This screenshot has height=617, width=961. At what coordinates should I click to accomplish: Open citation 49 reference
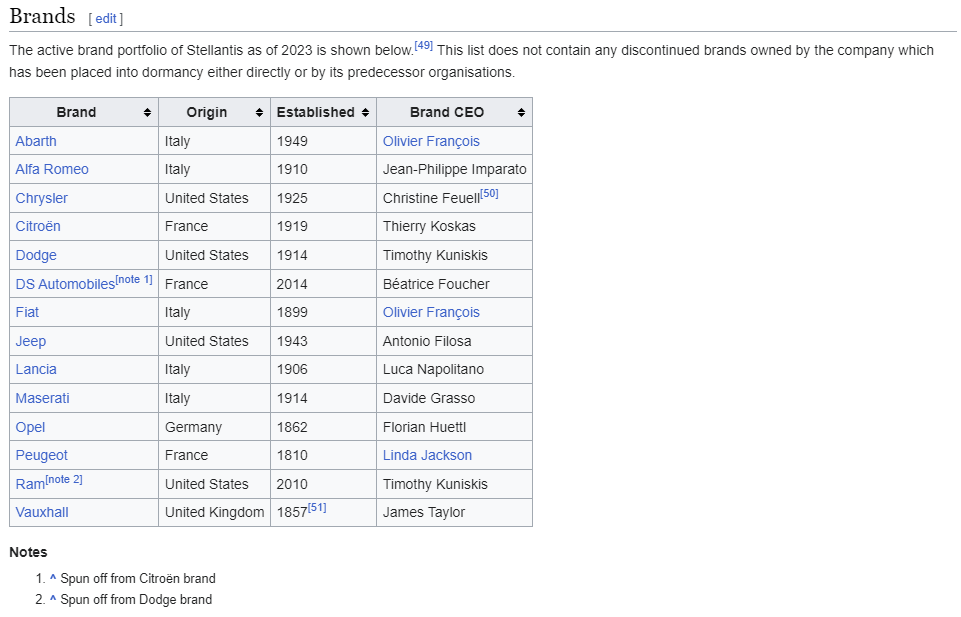[424, 45]
